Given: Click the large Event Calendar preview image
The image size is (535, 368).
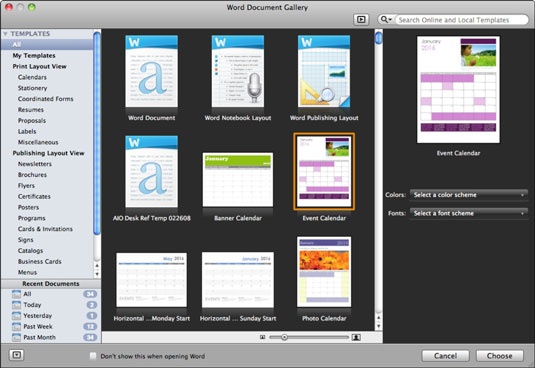Looking at the screenshot, I should pyautogui.click(x=458, y=89).
